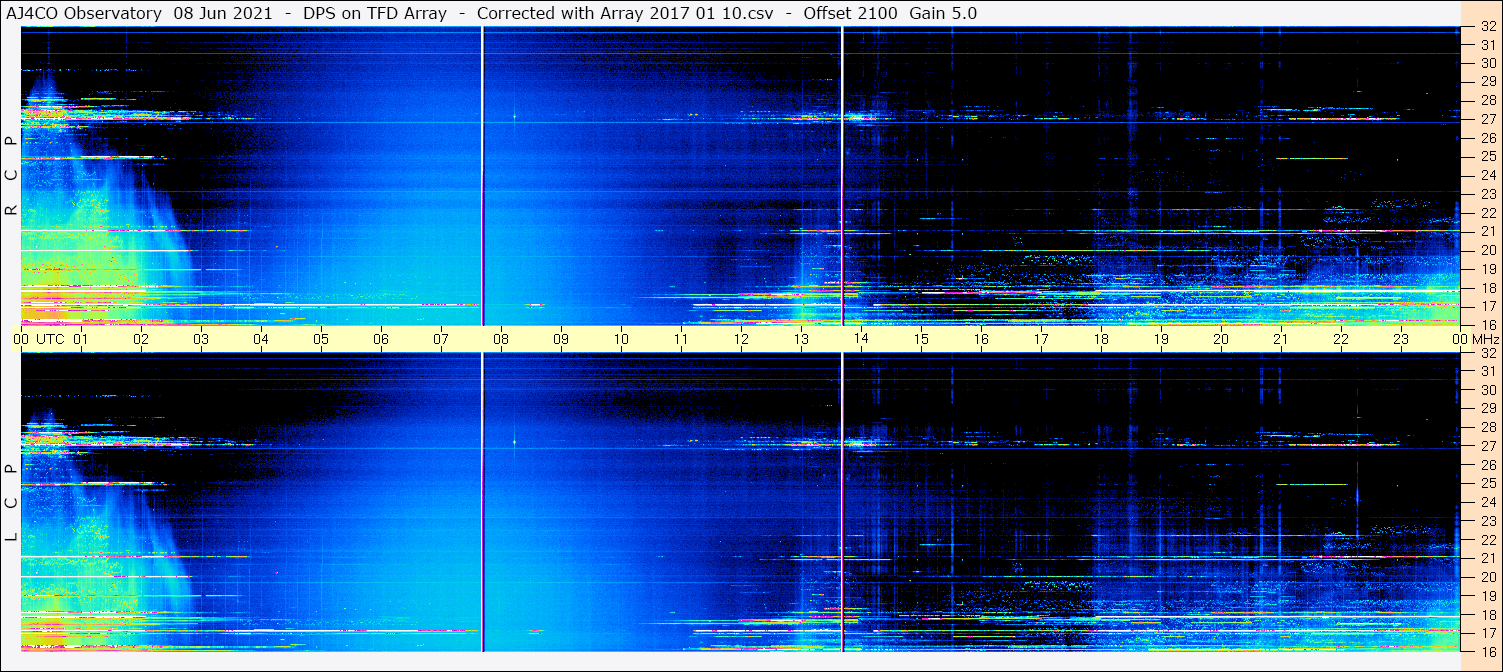The height and width of the screenshot is (672, 1503).
Task: Click the LCP panel label
Action: (11, 503)
